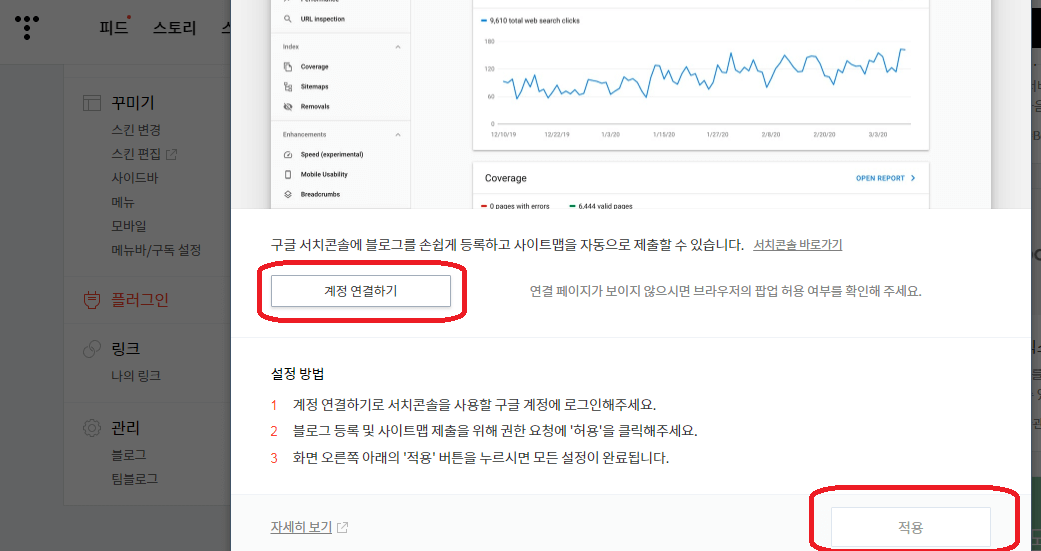Click chevron next to OPEN REPORT
The width and height of the screenshot is (1041, 551).
[x=913, y=179]
